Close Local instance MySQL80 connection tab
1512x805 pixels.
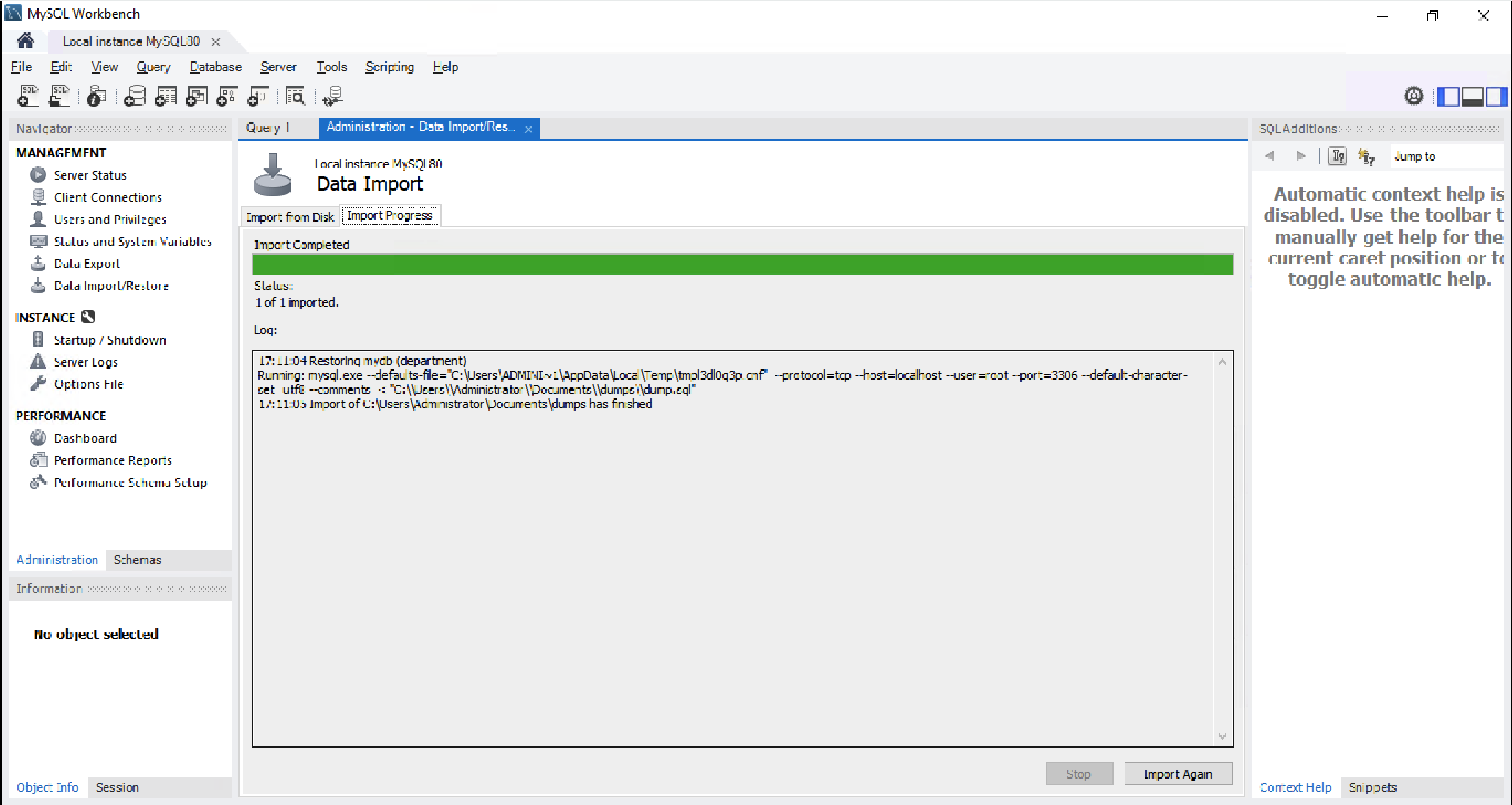tap(215, 42)
